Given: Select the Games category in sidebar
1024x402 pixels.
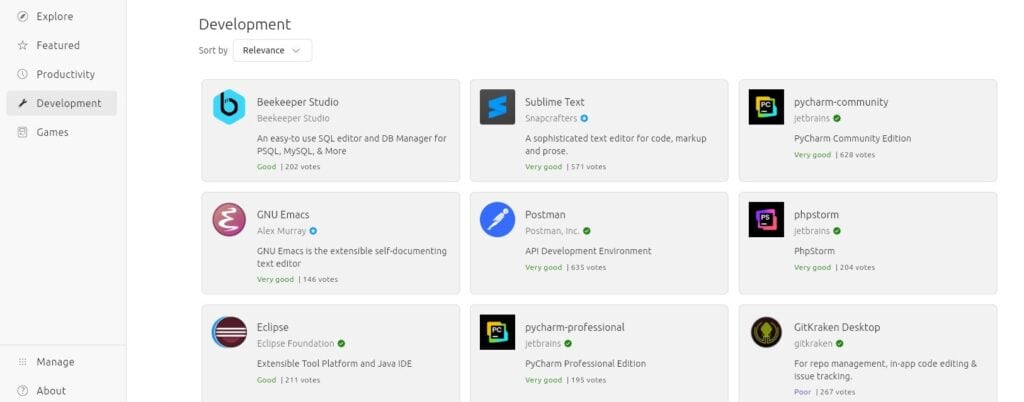Looking at the screenshot, I should (52, 132).
